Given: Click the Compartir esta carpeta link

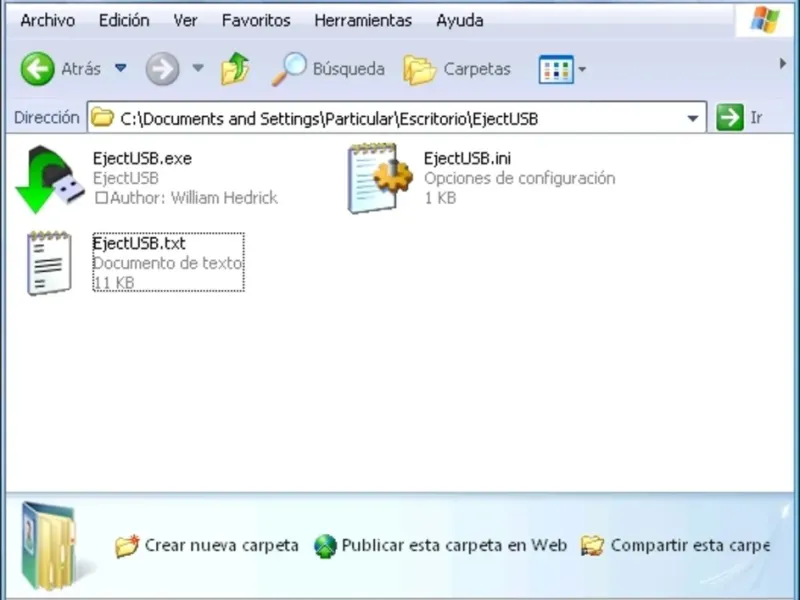Looking at the screenshot, I should click(x=690, y=545).
